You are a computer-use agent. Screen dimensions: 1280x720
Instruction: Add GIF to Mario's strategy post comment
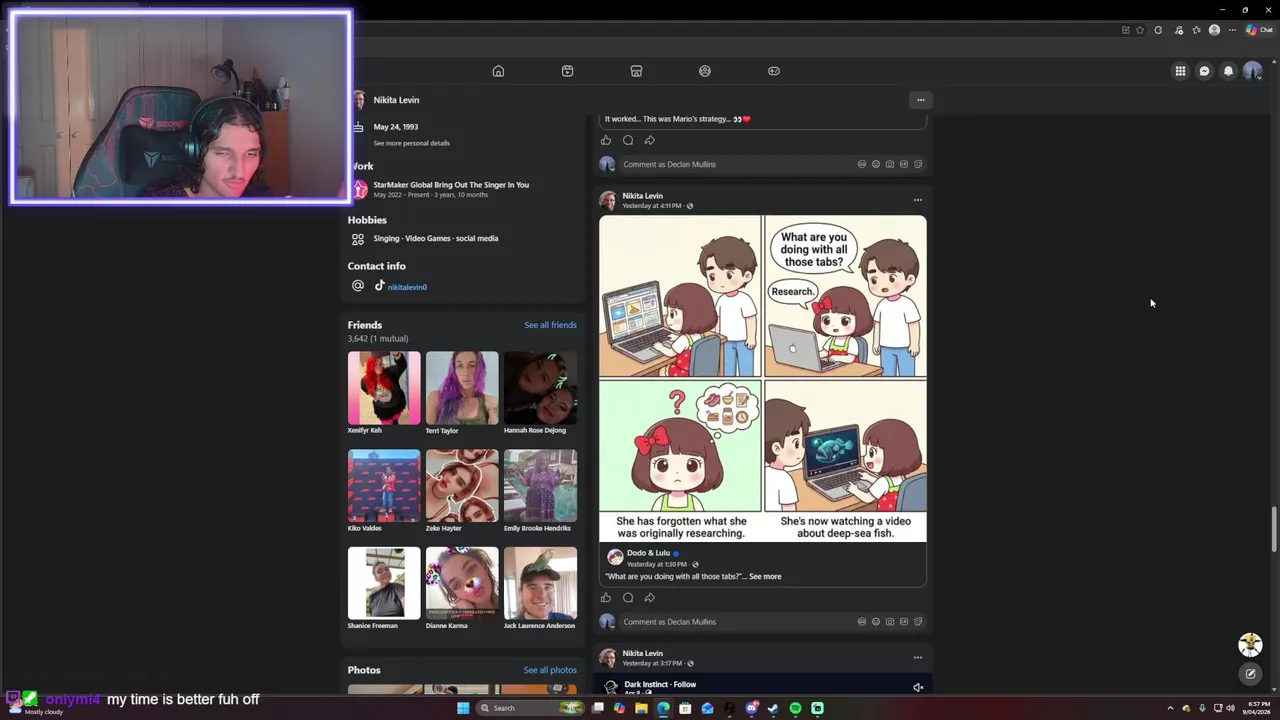pos(904,164)
